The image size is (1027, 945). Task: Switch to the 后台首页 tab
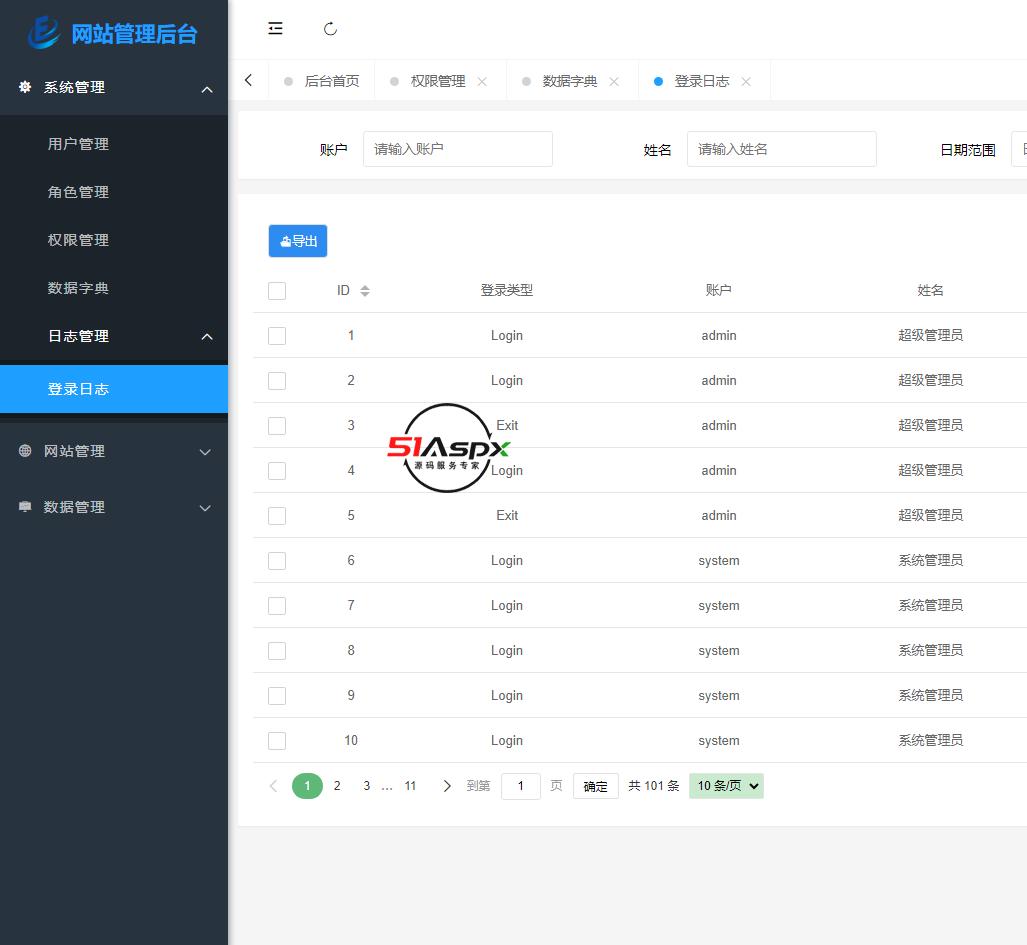[x=322, y=81]
